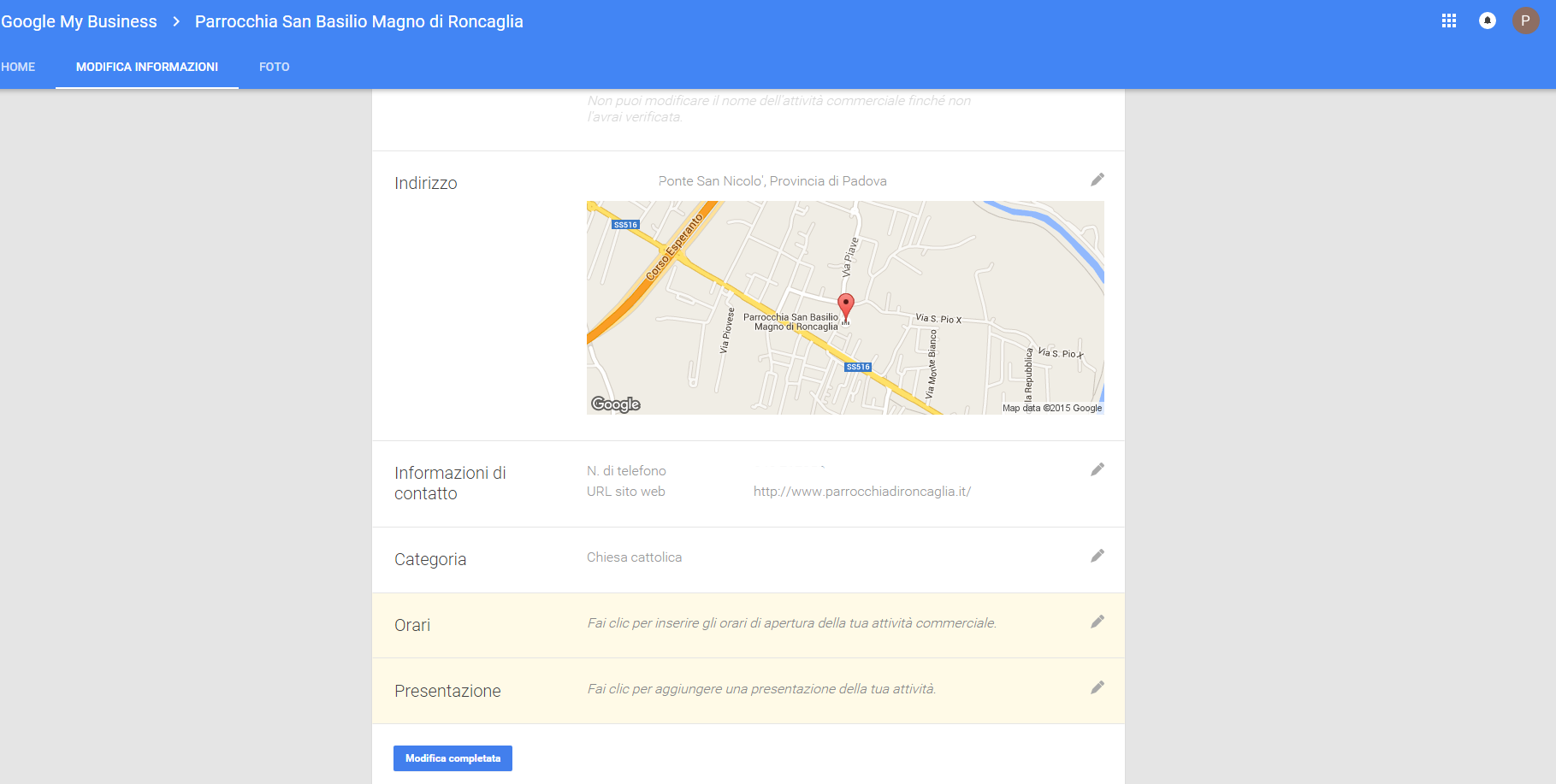Click the Presentazione section heading
This screenshot has width=1556, height=784.
[x=447, y=691]
